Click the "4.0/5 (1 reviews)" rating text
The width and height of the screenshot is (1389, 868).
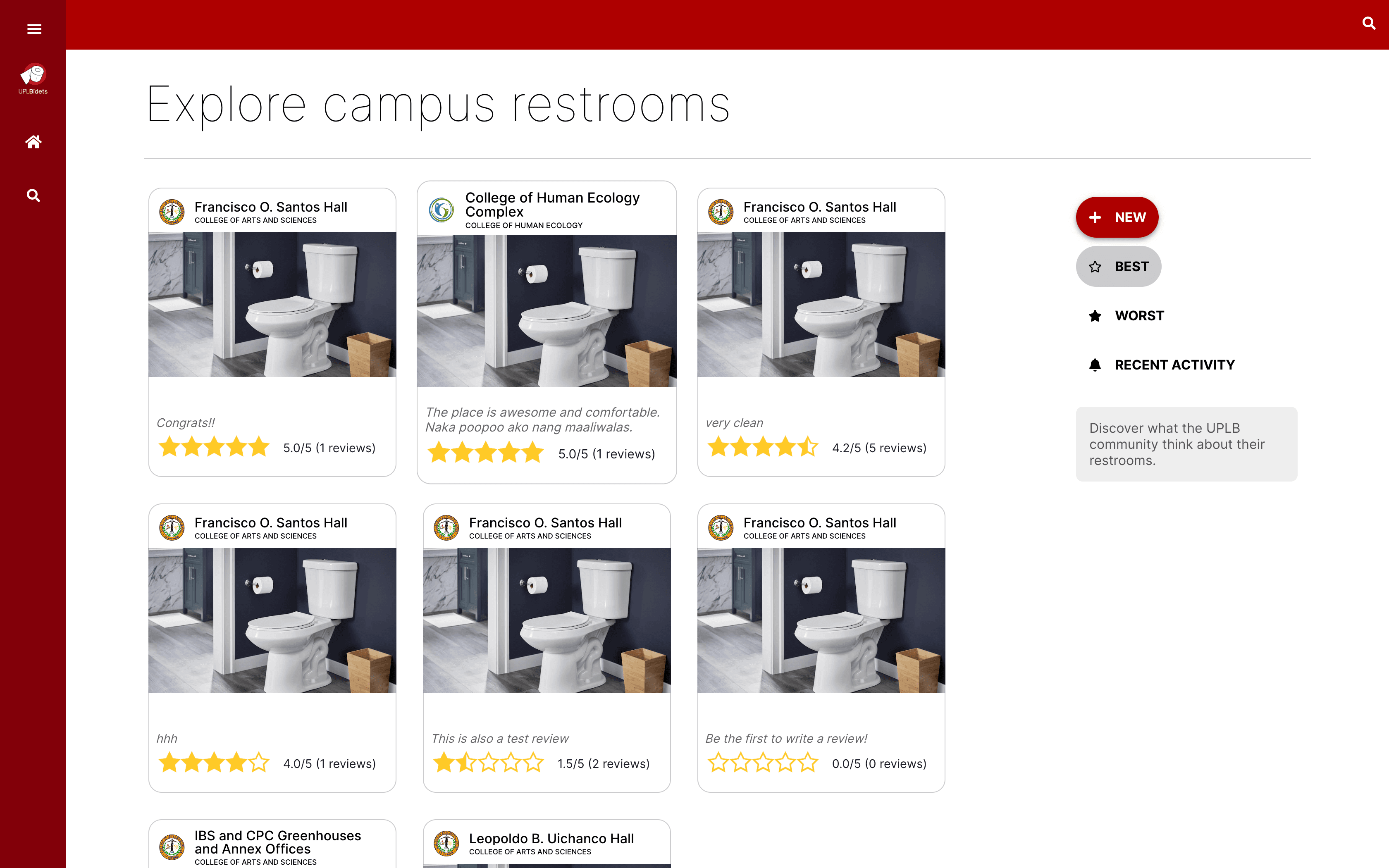point(329,763)
